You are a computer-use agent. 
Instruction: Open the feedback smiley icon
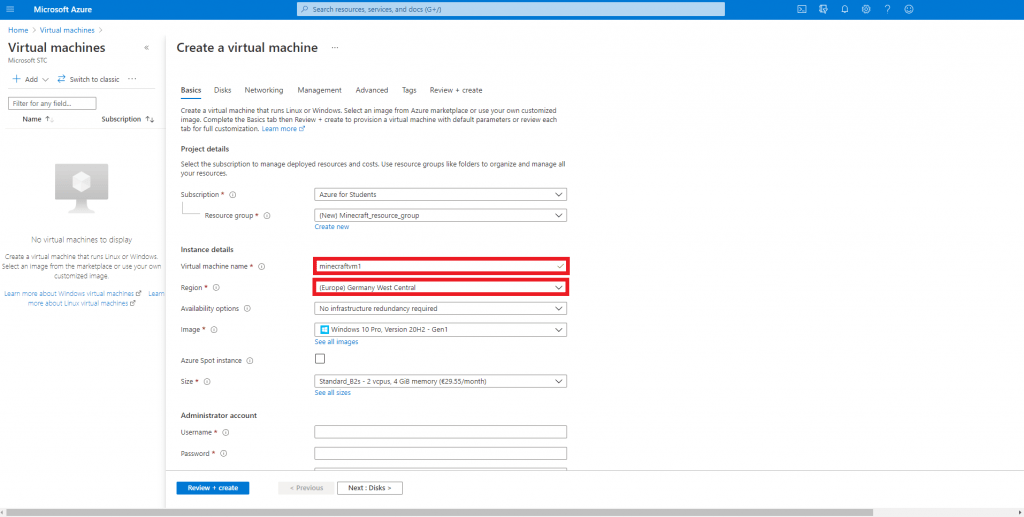click(909, 9)
